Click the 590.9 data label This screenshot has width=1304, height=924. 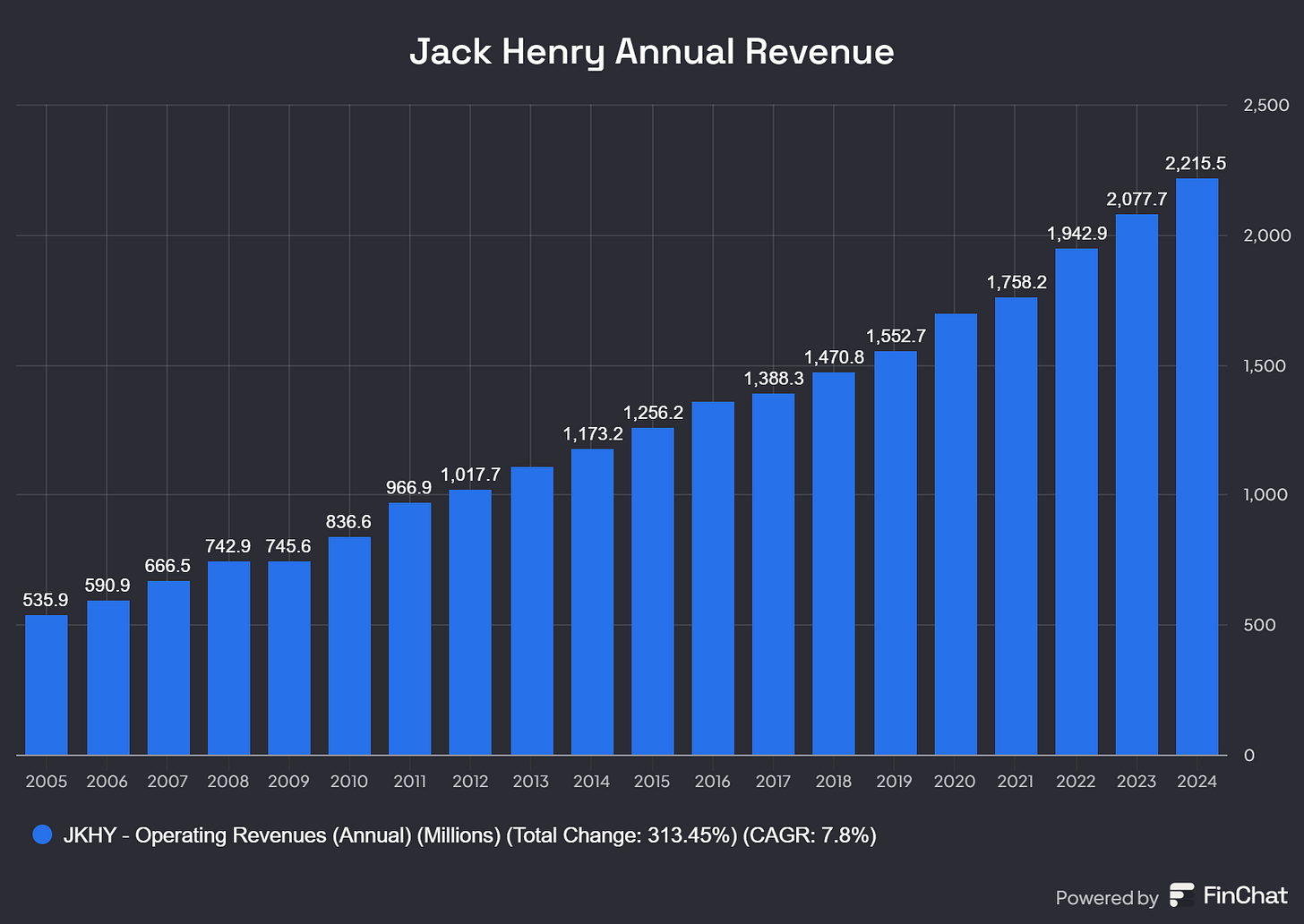(x=107, y=586)
